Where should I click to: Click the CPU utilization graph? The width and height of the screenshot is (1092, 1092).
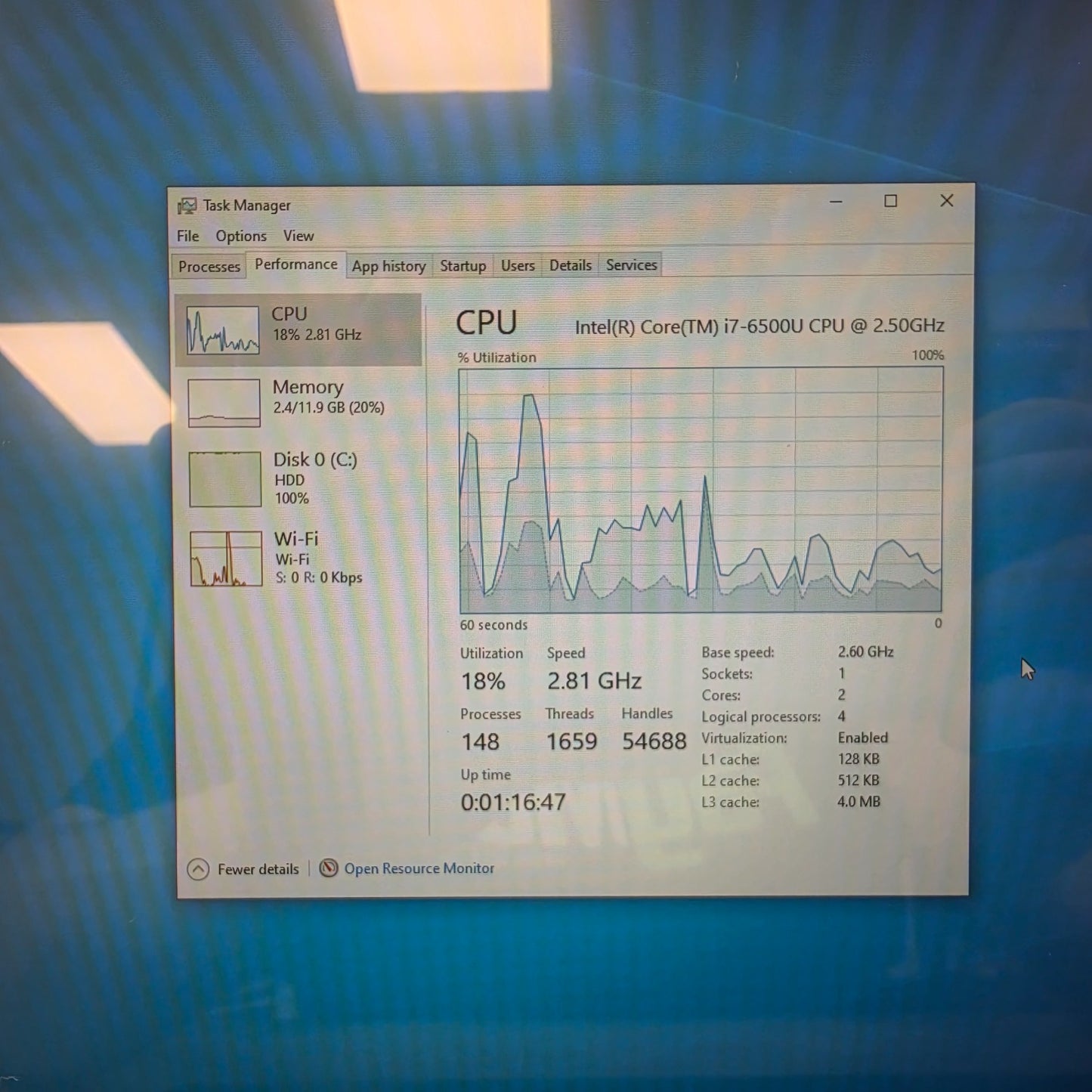pyautogui.click(x=701, y=490)
